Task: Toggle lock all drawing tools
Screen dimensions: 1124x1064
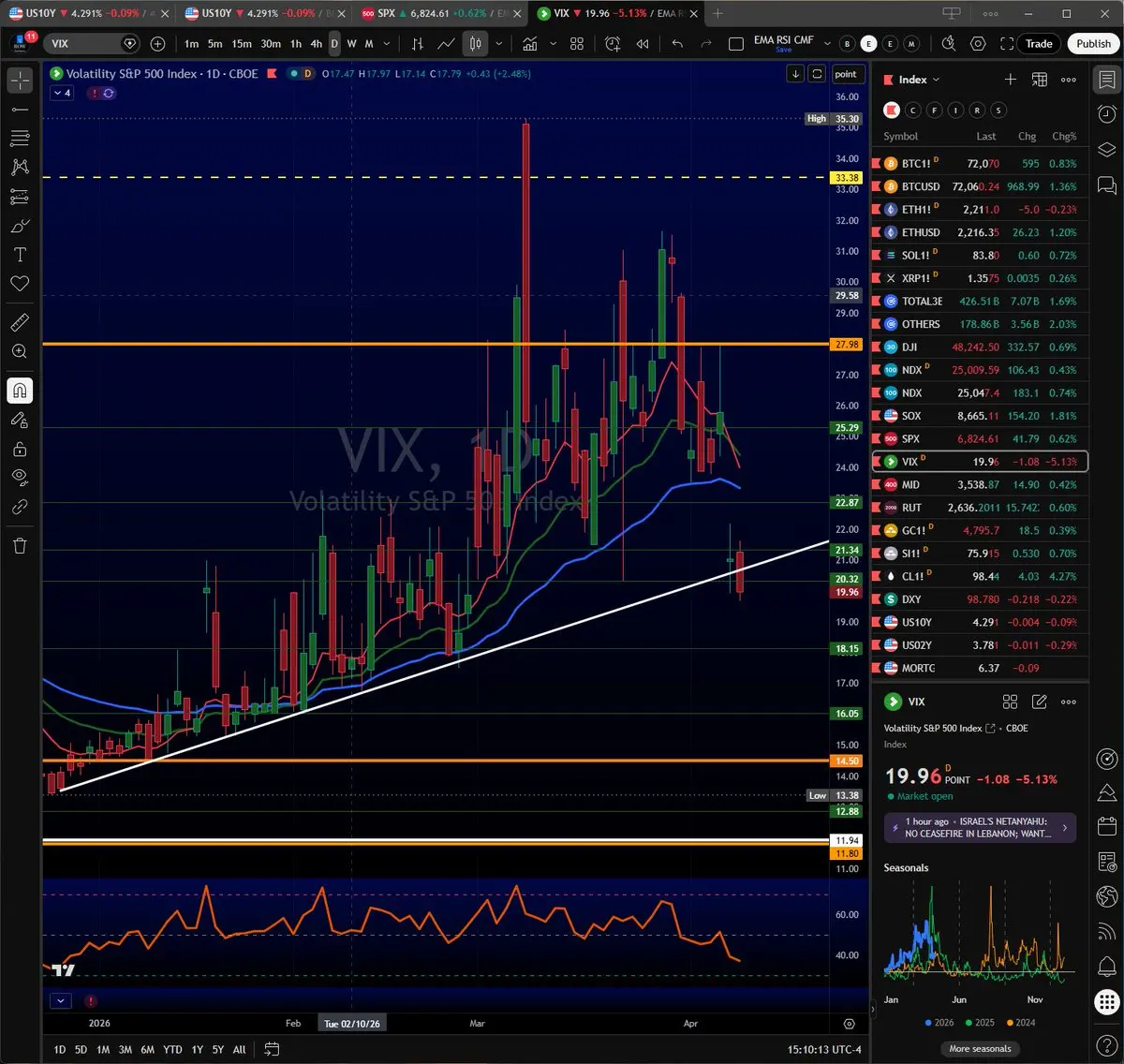Action: pyautogui.click(x=20, y=449)
